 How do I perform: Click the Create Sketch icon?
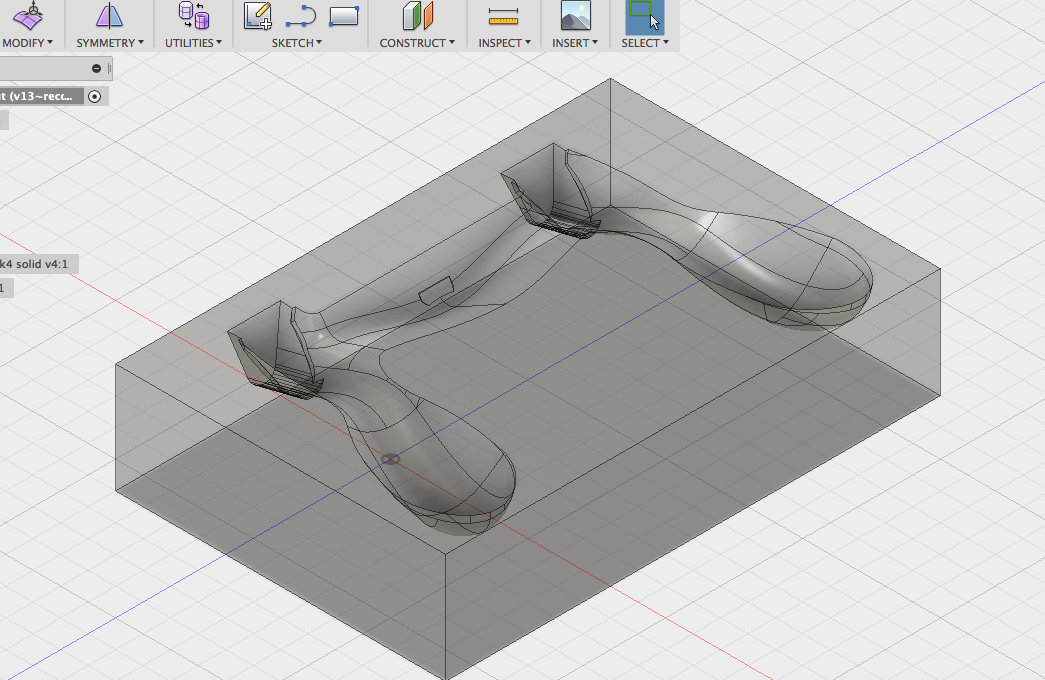click(x=258, y=15)
